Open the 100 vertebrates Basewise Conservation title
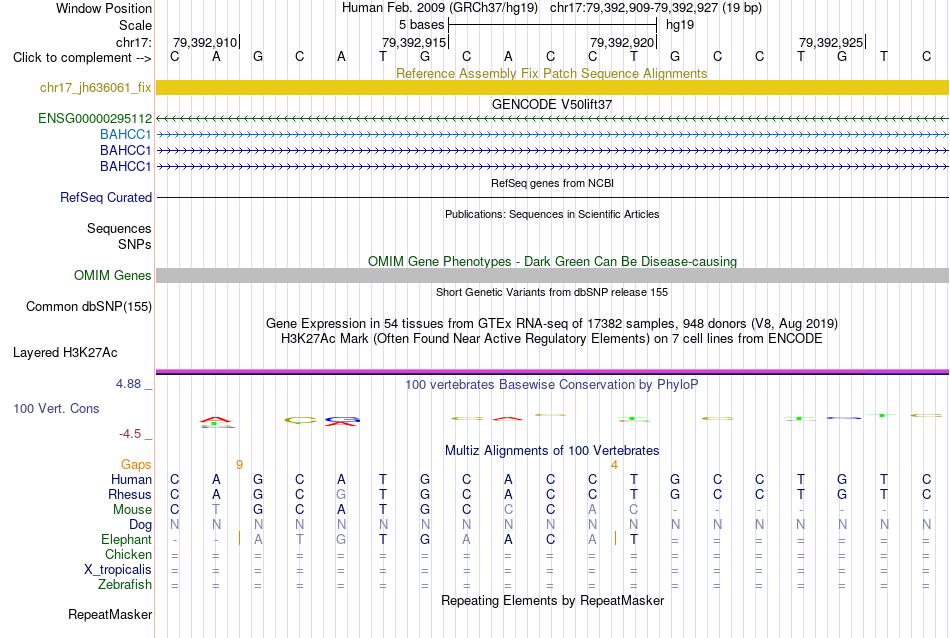The width and height of the screenshot is (950, 638). click(552, 384)
